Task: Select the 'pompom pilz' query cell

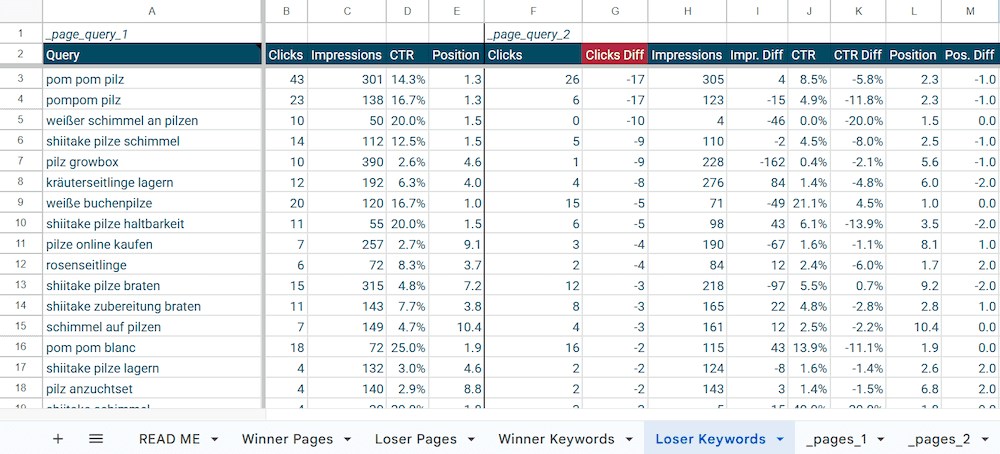Action: coord(152,99)
